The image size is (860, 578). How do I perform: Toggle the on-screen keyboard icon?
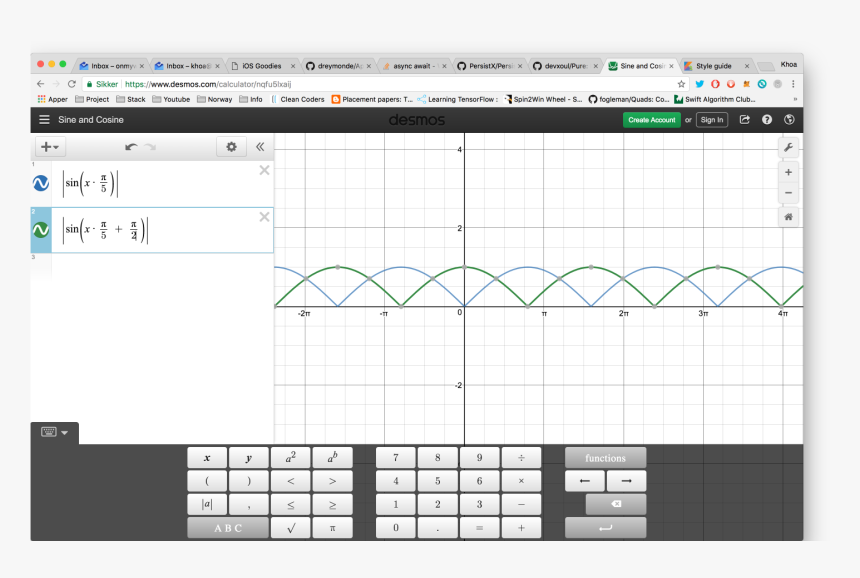coord(48,432)
